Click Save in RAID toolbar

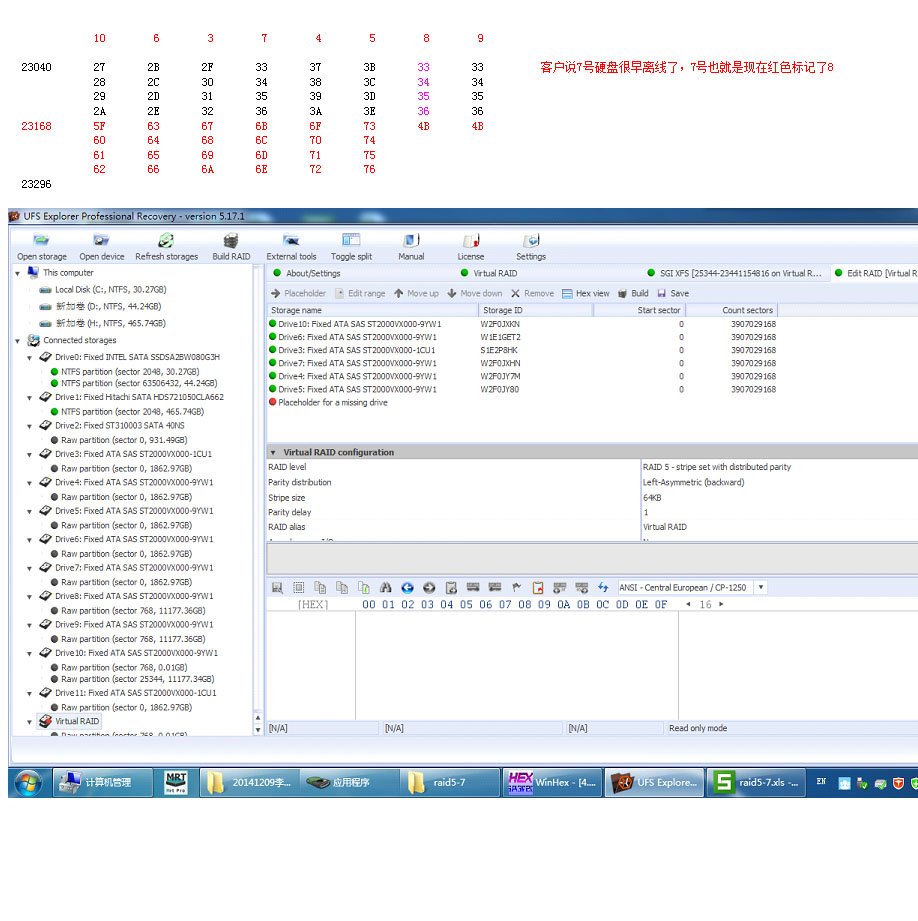point(673,293)
